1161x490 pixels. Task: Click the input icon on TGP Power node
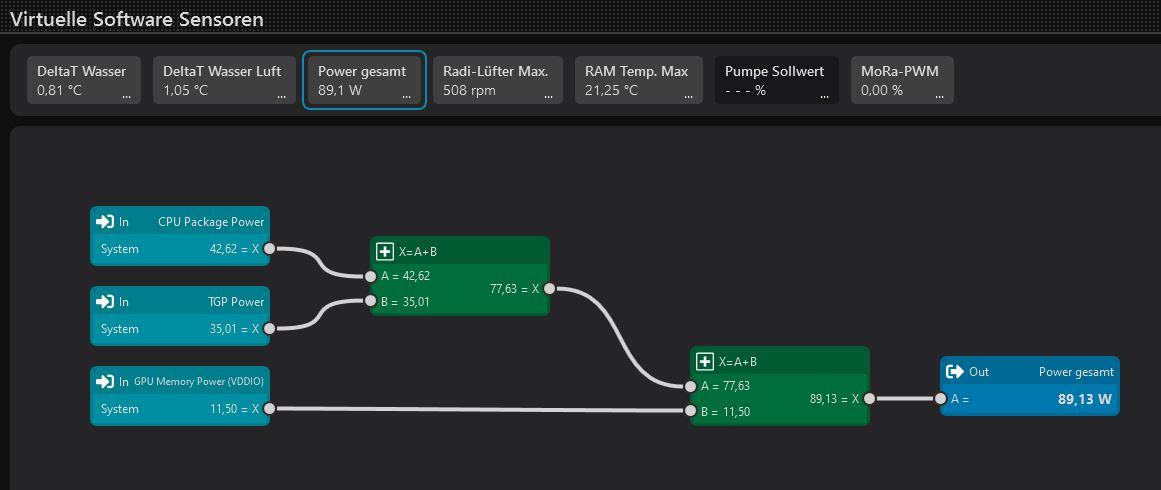pos(105,301)
